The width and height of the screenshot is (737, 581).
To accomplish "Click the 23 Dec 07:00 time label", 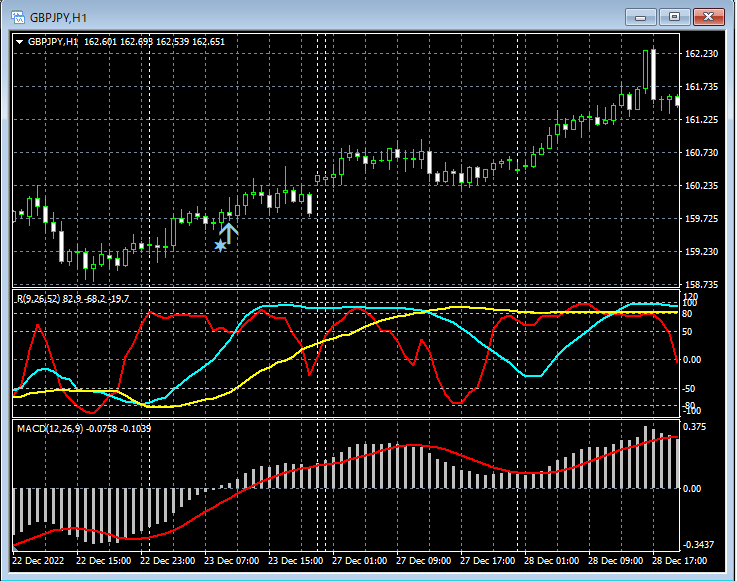I will (229, 561).
